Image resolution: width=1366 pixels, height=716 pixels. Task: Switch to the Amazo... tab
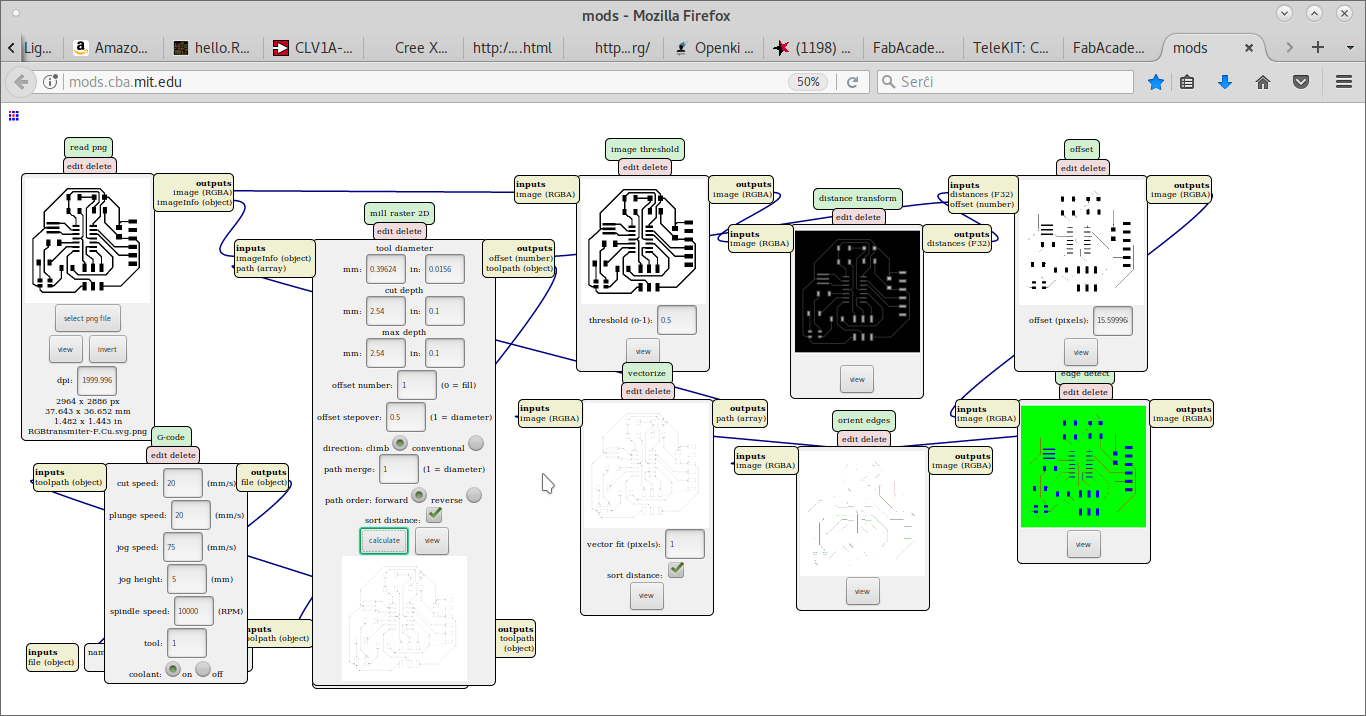(x=112, y=47)
